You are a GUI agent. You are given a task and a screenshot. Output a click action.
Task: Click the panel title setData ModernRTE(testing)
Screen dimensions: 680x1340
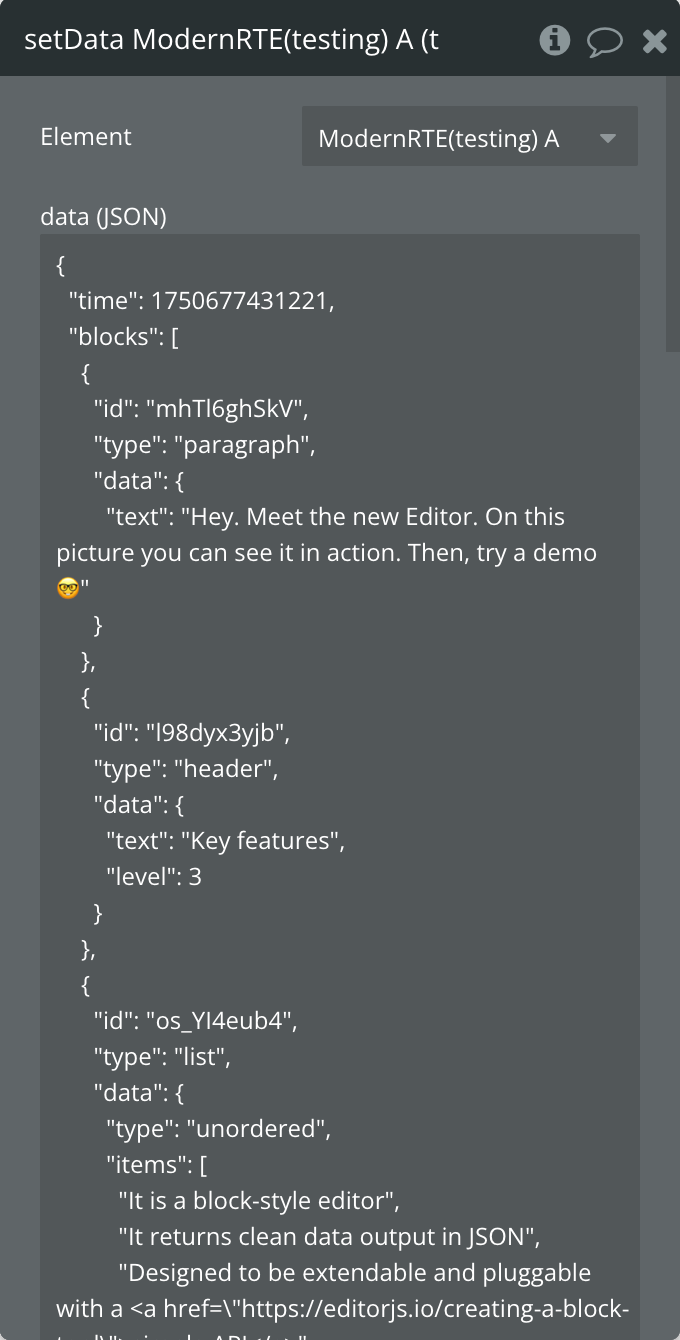pyautogui.click(x=231, y=40)
